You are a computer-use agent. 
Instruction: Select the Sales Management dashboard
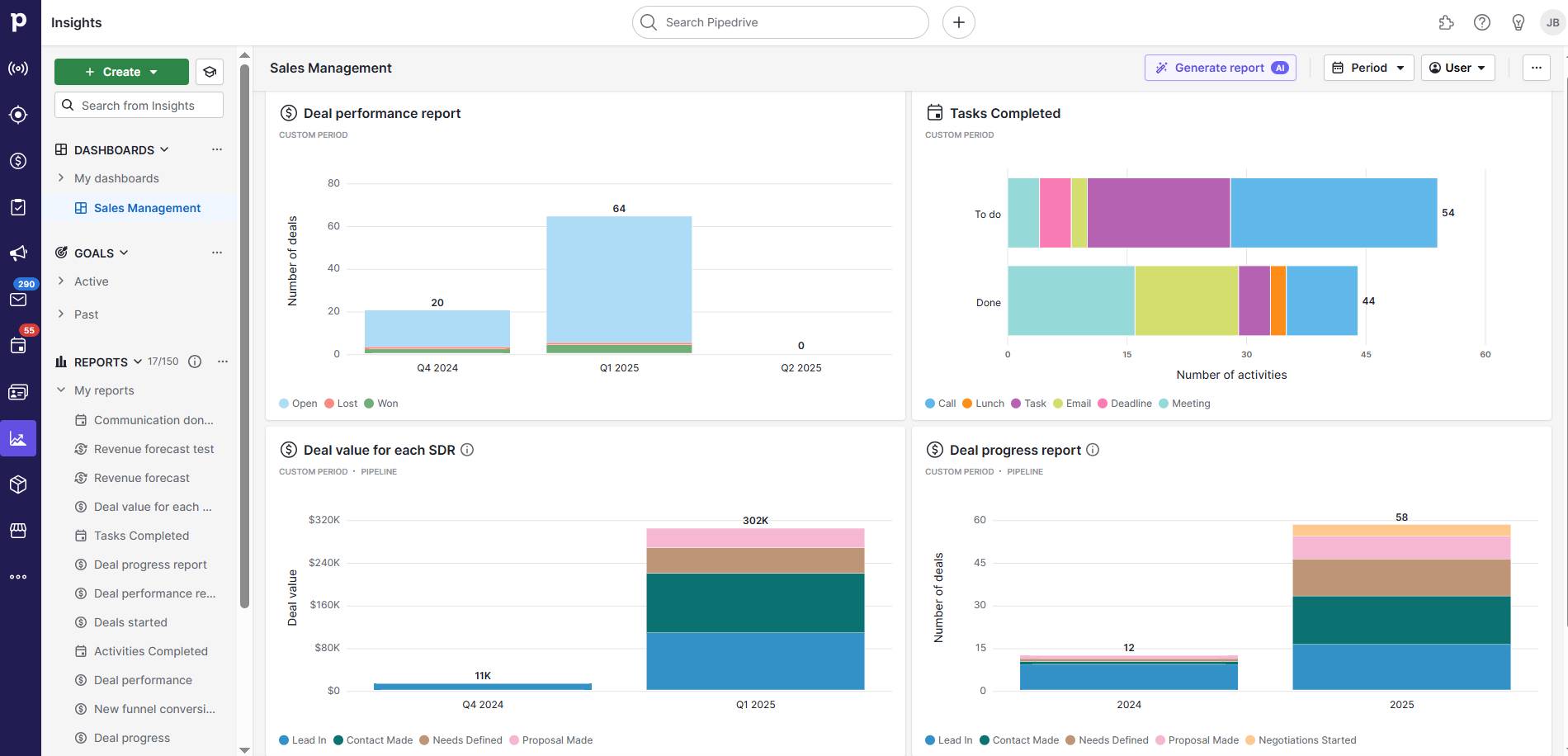pyautogui.click(x=146, y=207)
